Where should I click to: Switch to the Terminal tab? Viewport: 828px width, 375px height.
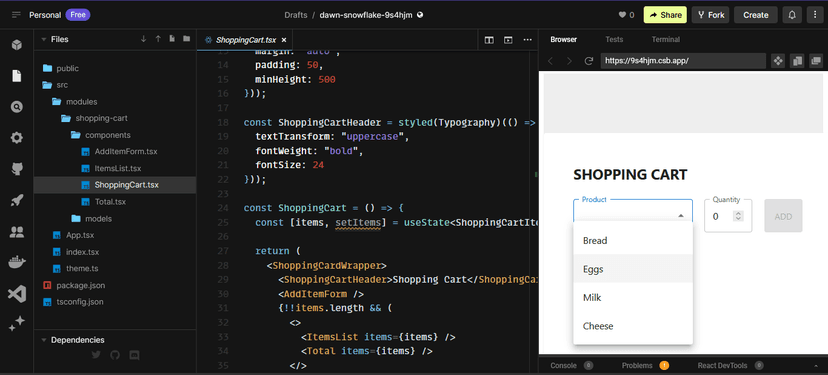(665, 39)
